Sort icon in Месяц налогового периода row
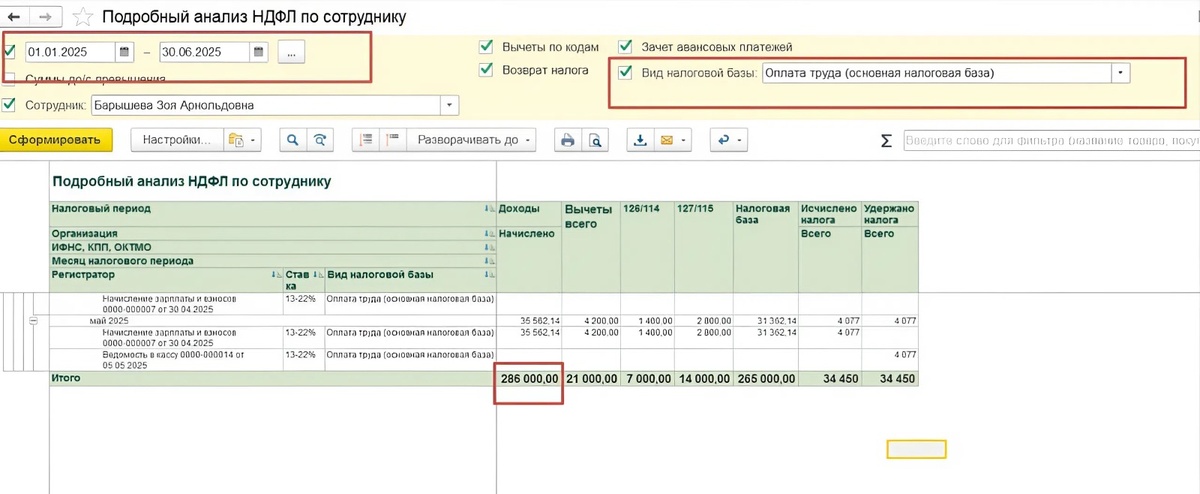1200x494 pixels. click(x=489, y=260)
